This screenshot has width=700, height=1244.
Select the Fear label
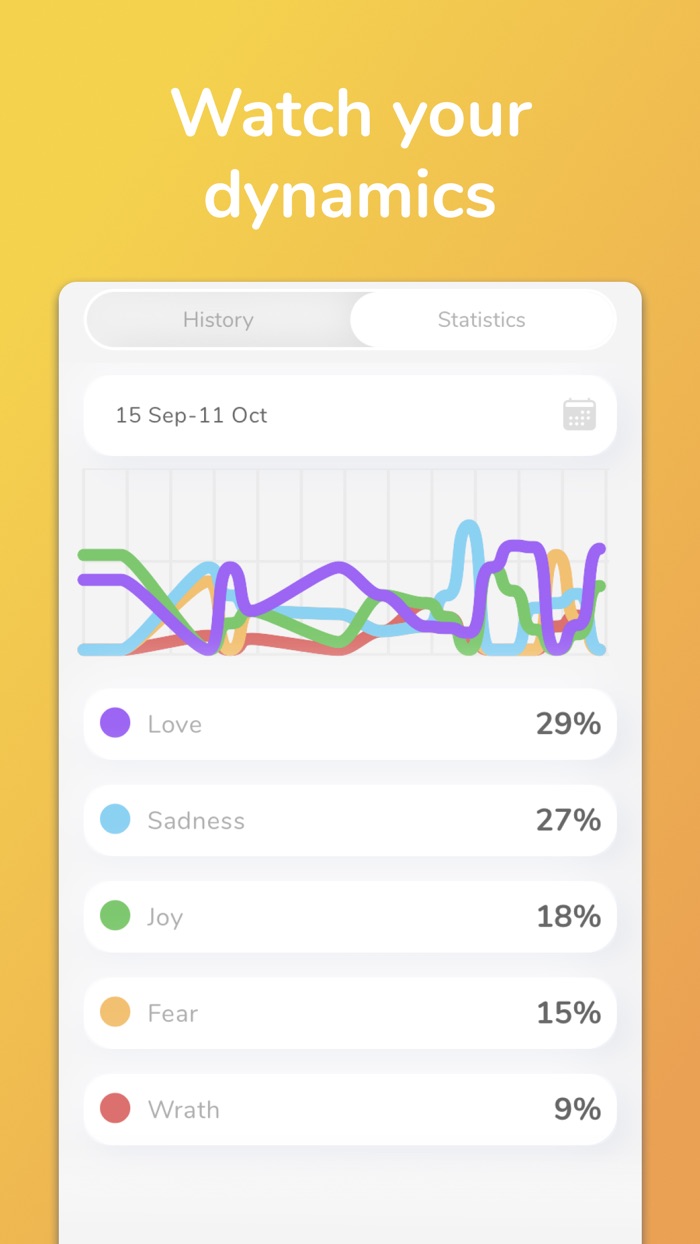click(x=173, y=1013)
